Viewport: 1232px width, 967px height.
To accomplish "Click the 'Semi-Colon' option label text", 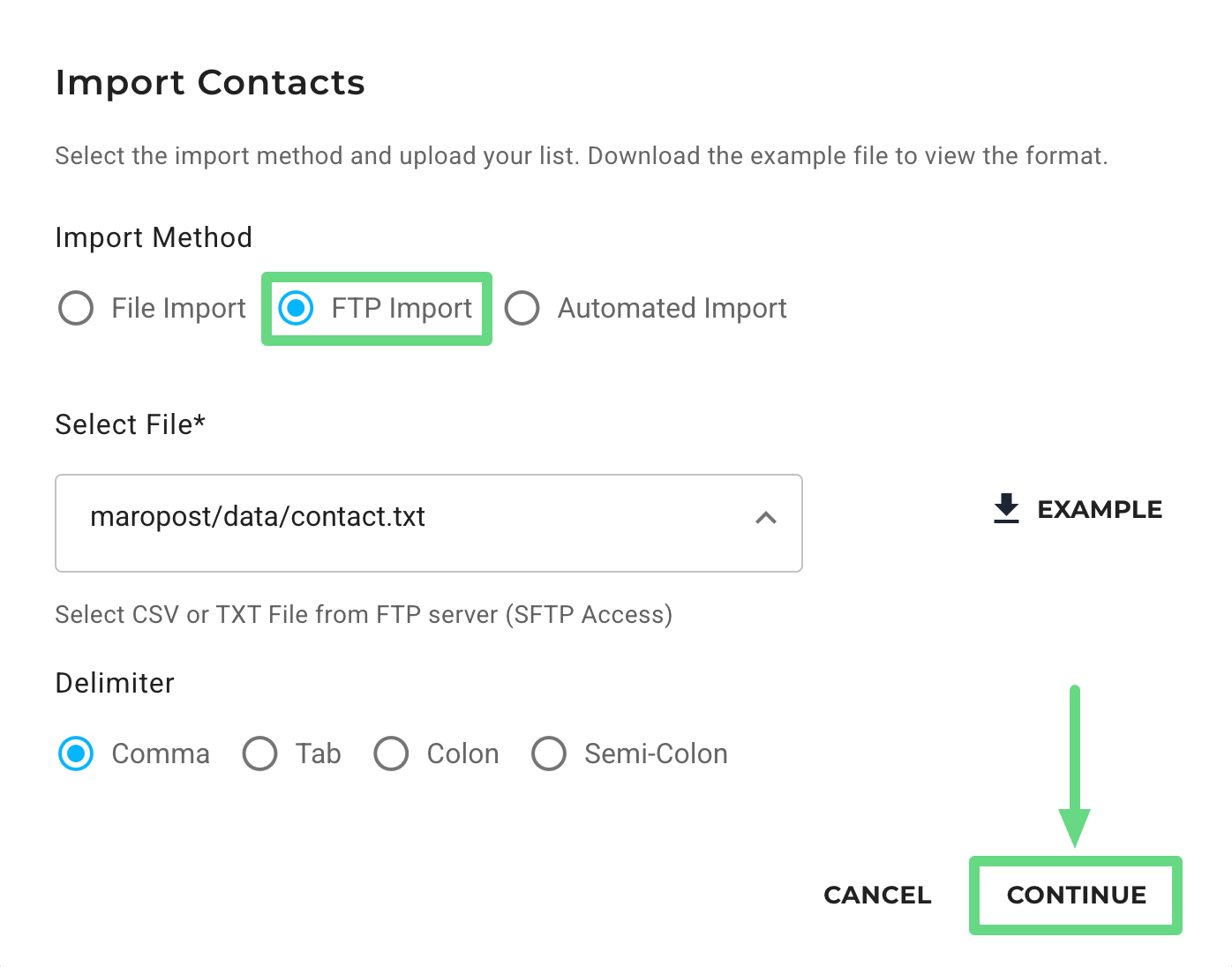I will (656, 753).
